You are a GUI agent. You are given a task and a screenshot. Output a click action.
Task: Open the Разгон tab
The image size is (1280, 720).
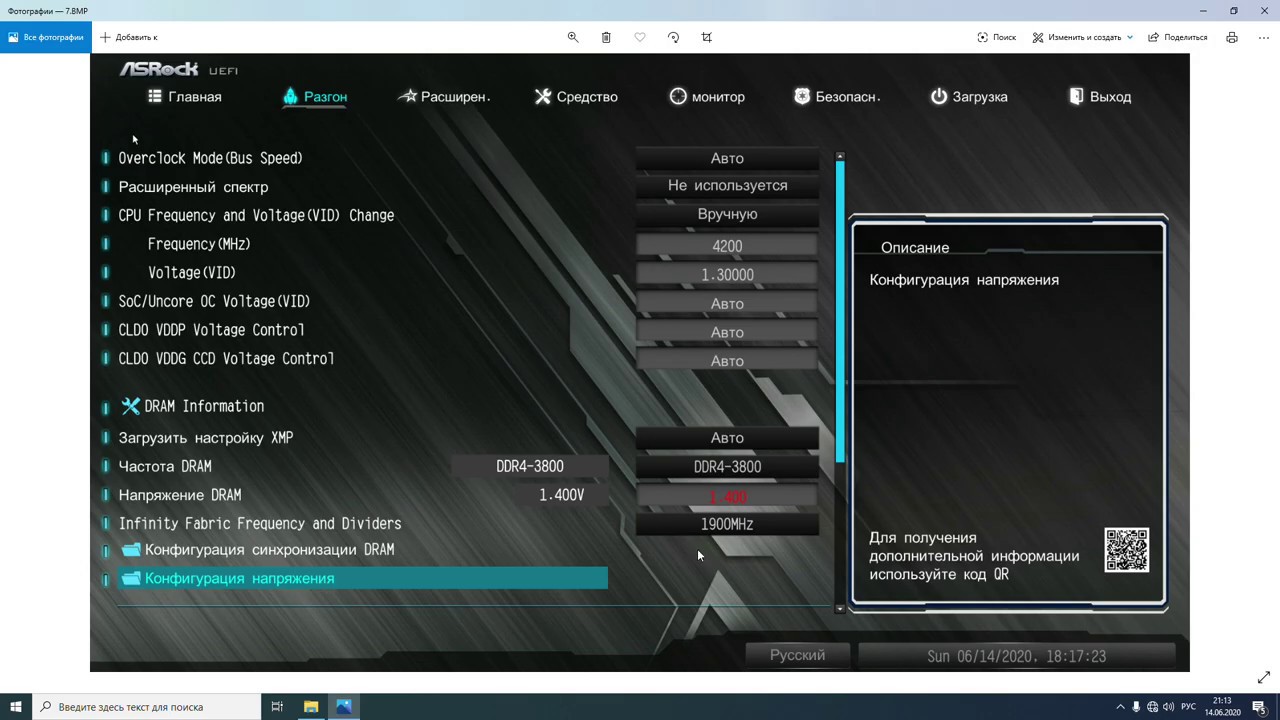[x=315, y=97]
